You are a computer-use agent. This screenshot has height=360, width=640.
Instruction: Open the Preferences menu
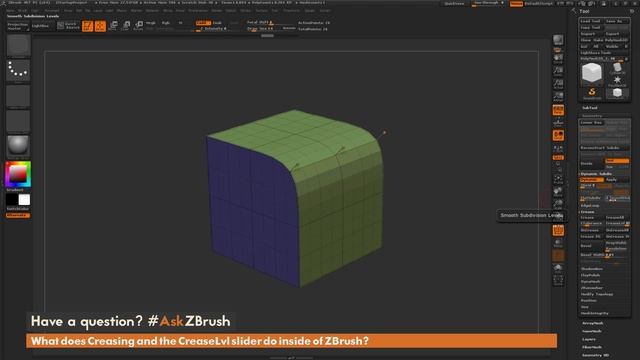point(198,11)
